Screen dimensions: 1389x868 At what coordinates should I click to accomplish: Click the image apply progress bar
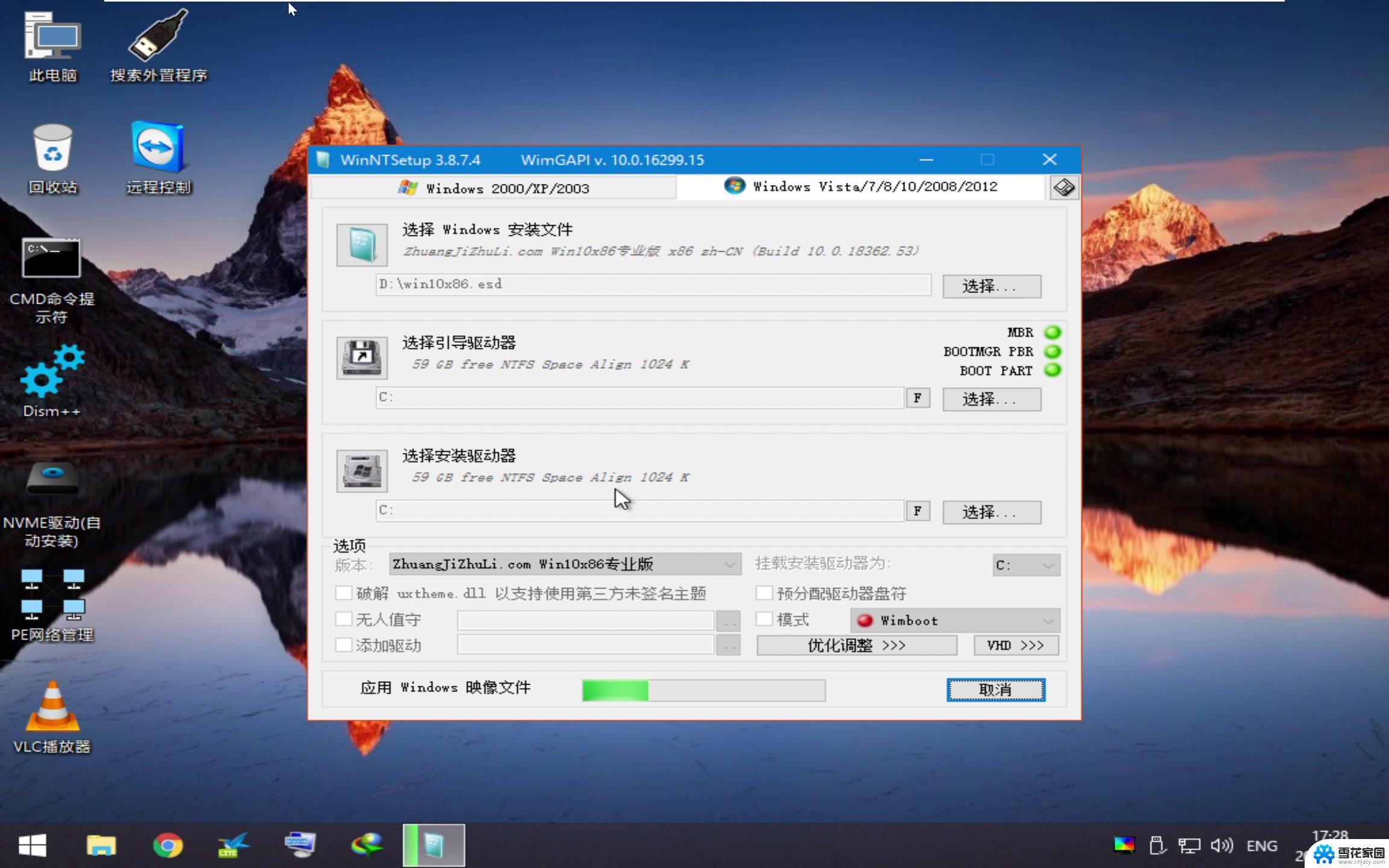704,690
